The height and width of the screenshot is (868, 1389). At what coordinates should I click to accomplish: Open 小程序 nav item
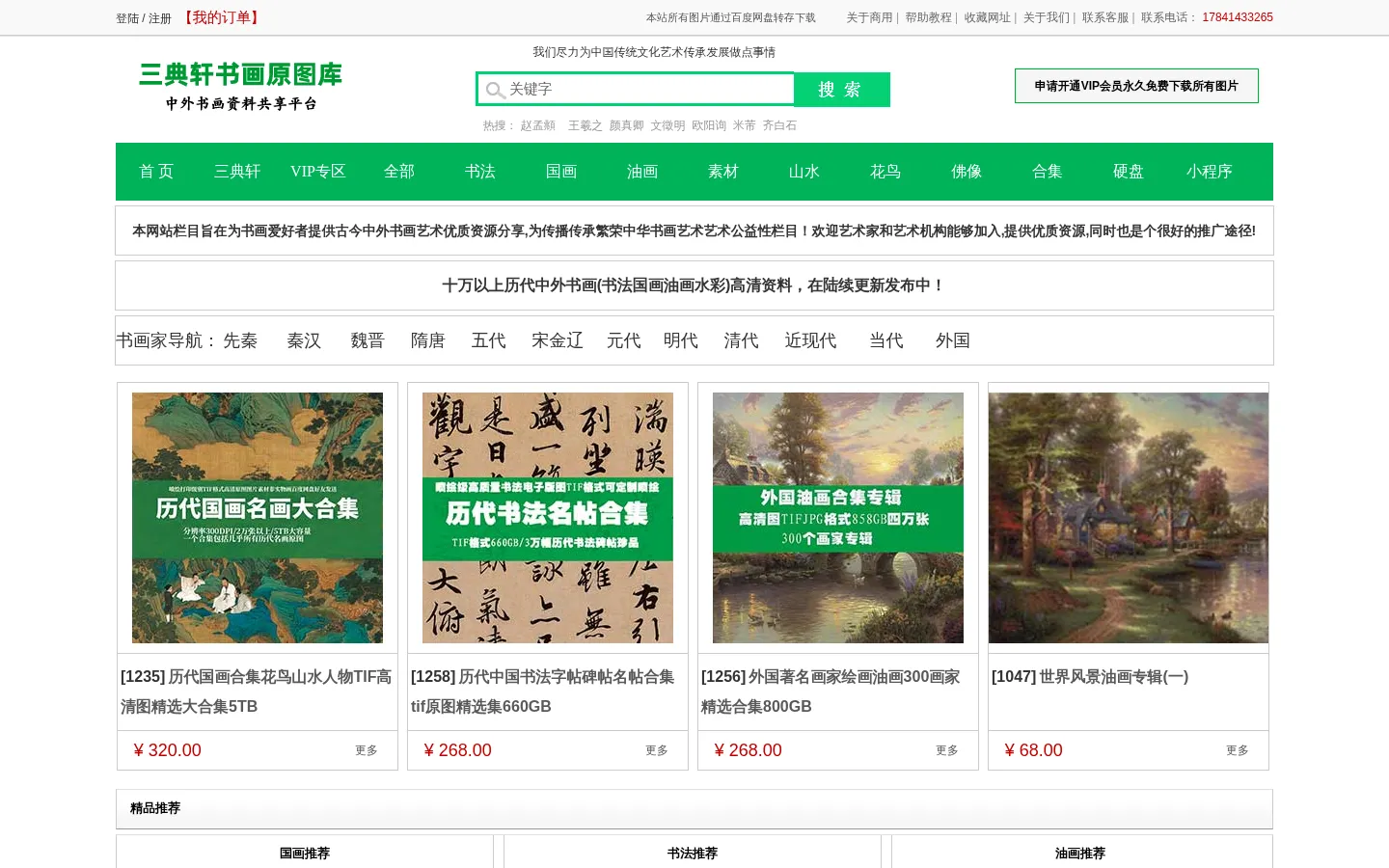[1210, 172]
